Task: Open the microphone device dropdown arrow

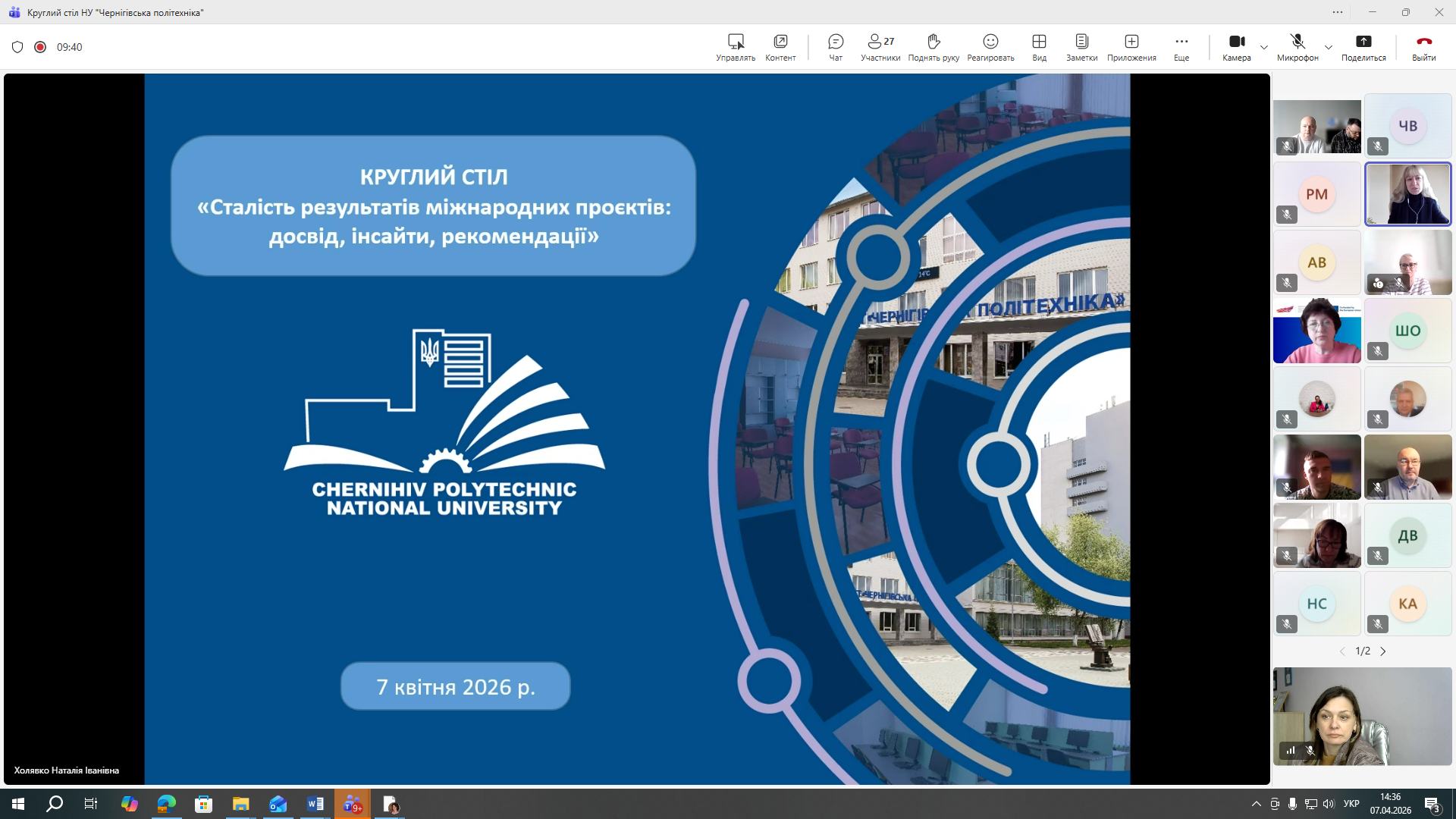Action: (x=1328, y=47)
